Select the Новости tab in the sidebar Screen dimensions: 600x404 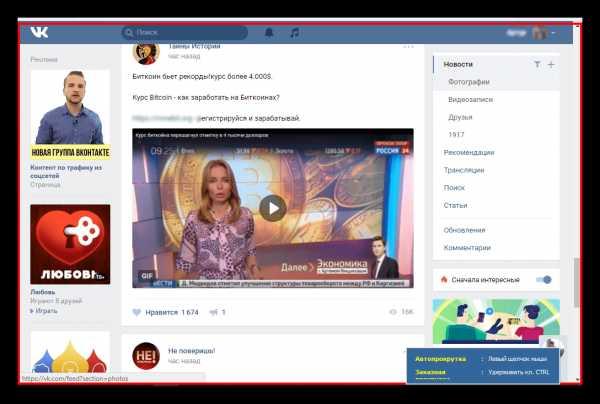[x=458, y=64]
